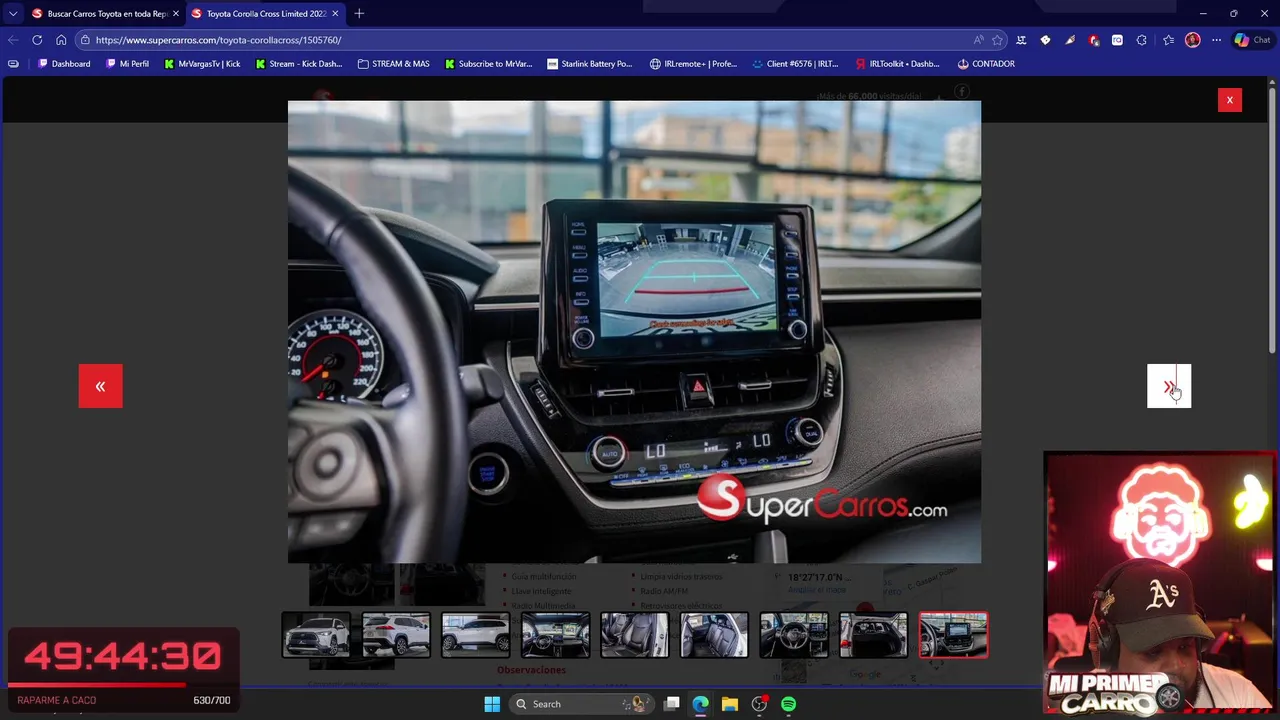The height and width of the screenshot is (720, 1280).
Task: Close the Toyota Corolla Cross tab
Action: (x=335, y=14)
